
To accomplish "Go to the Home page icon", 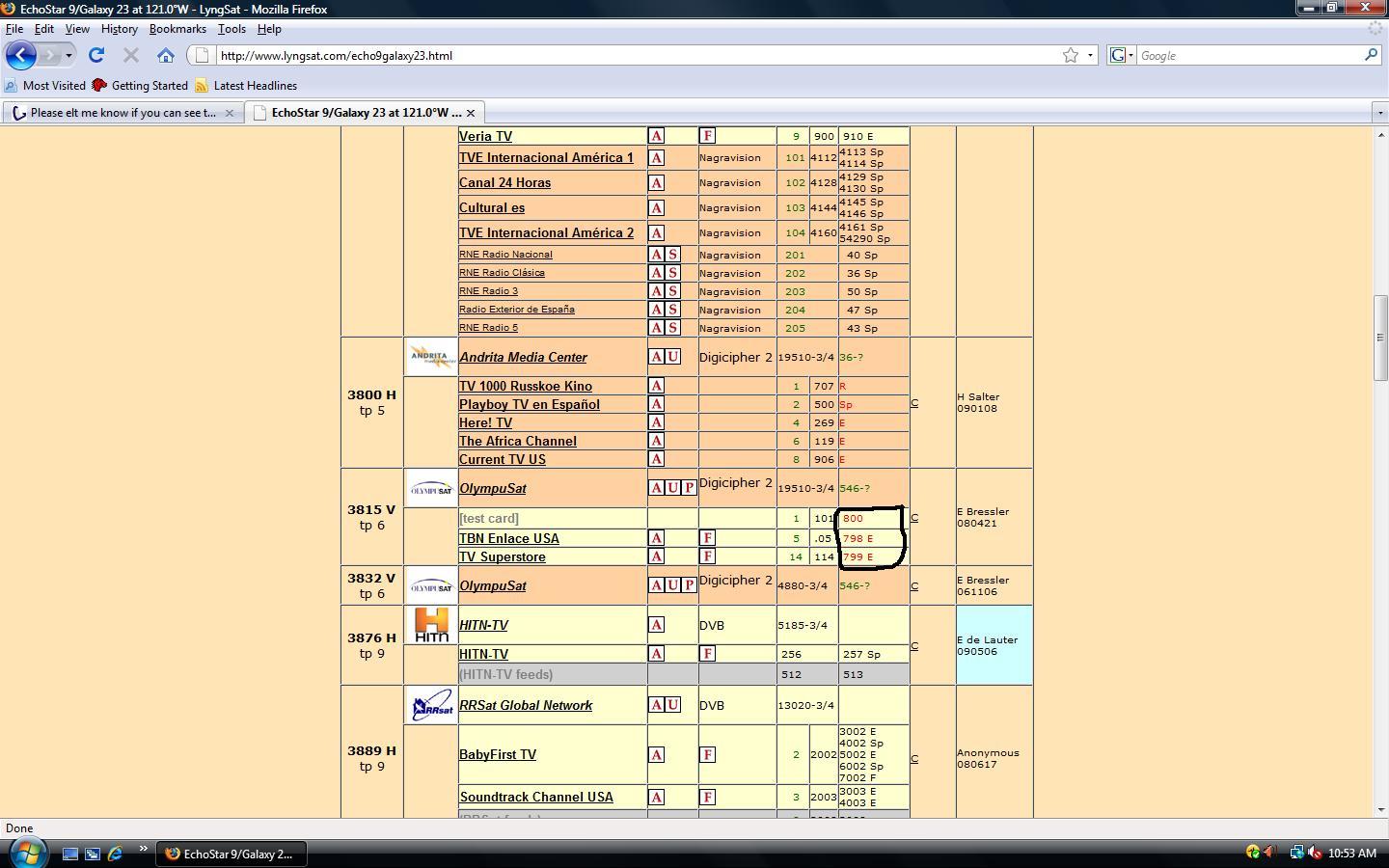I will coord(166,55).
